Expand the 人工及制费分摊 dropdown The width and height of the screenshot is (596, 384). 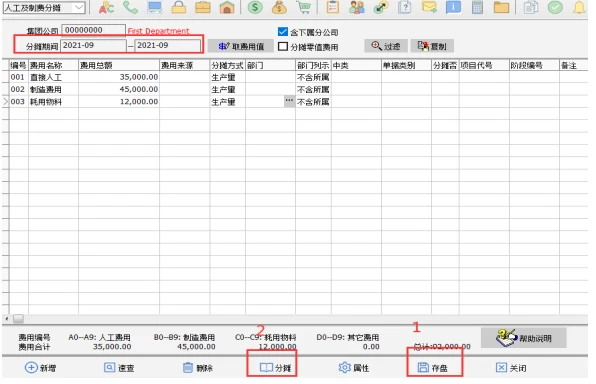(x=79, y=8)
